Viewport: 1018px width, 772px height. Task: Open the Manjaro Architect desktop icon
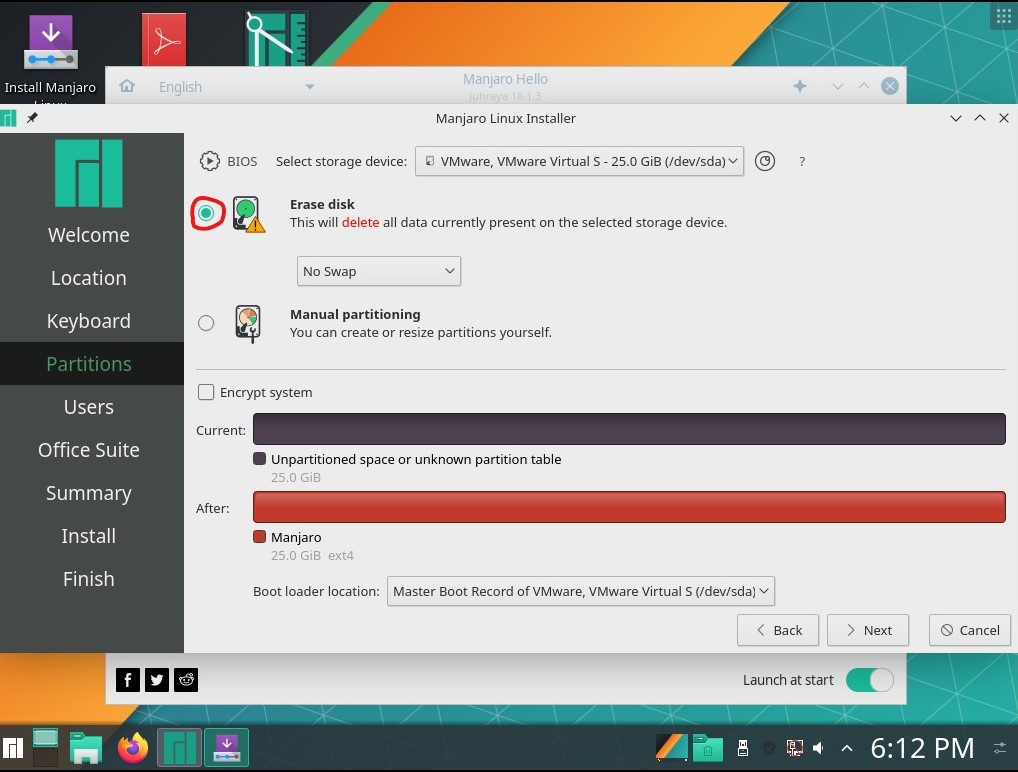tap(277, 39)
